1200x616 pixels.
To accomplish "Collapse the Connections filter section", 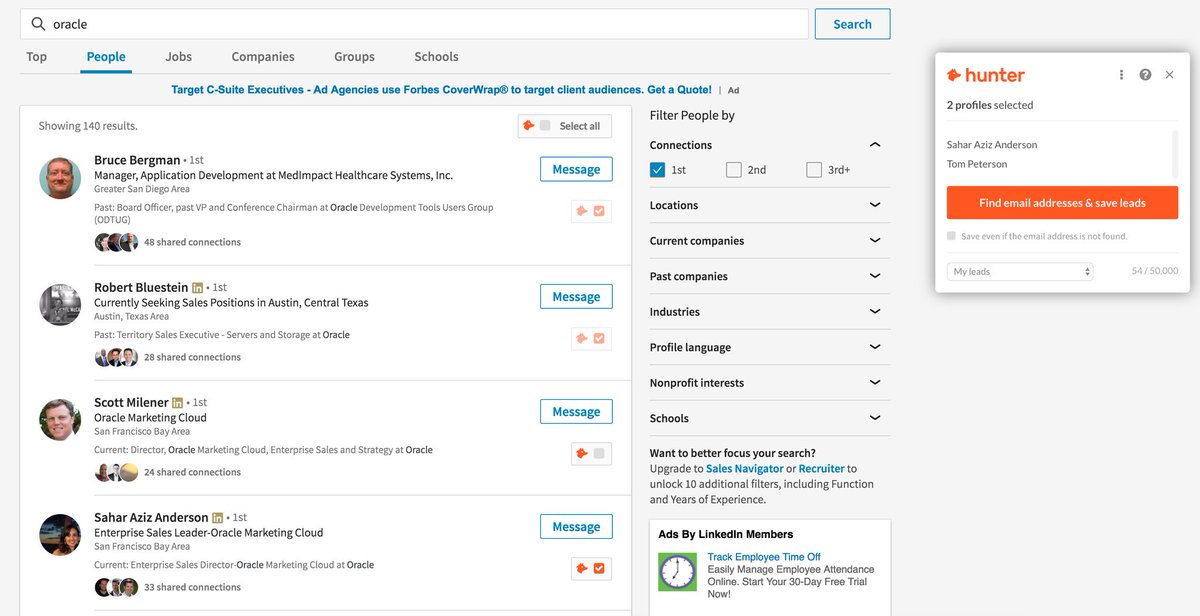I will tap(875, 145).
